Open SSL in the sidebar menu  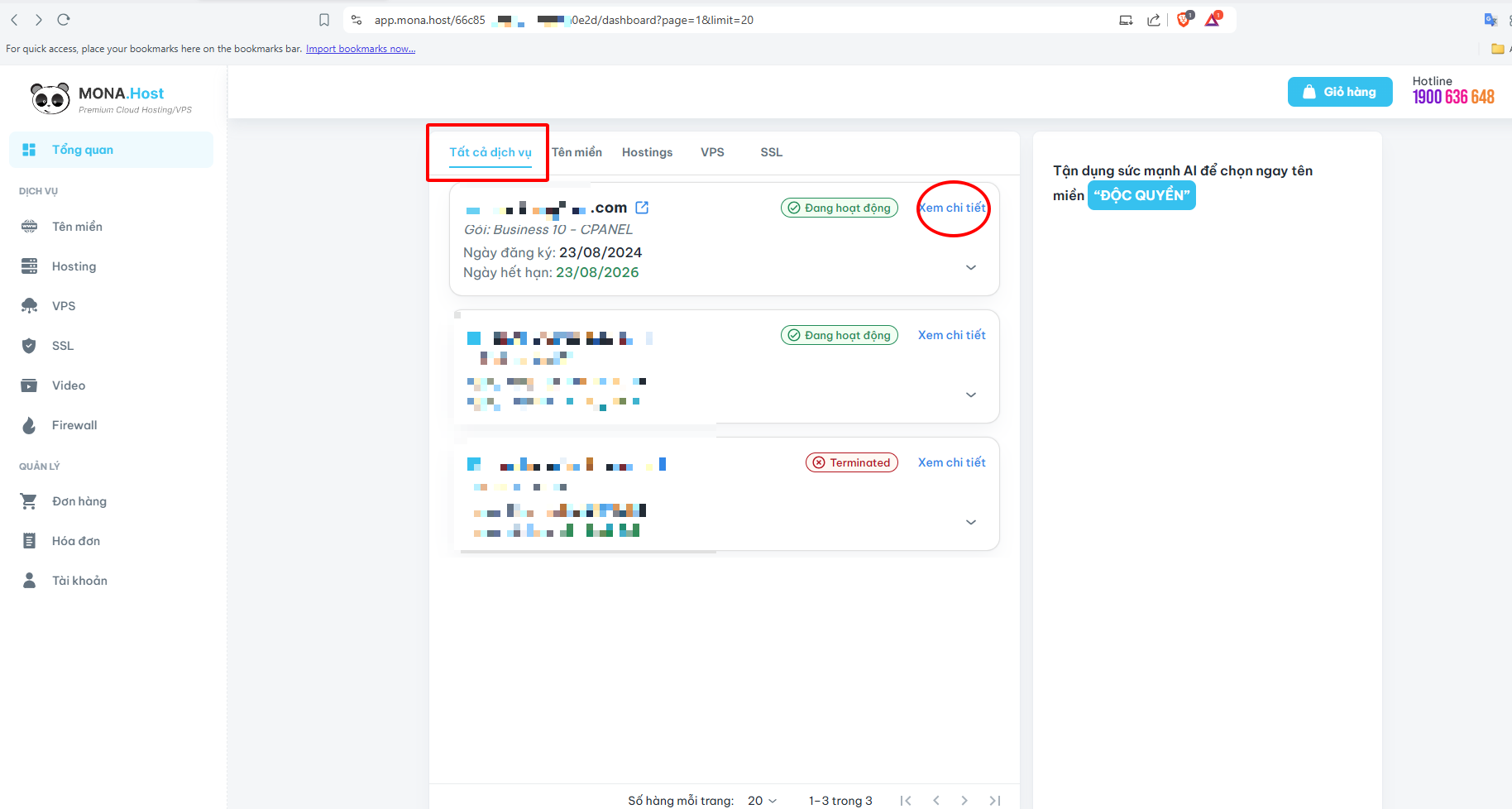pyautogui.click(x=111, y=346)
